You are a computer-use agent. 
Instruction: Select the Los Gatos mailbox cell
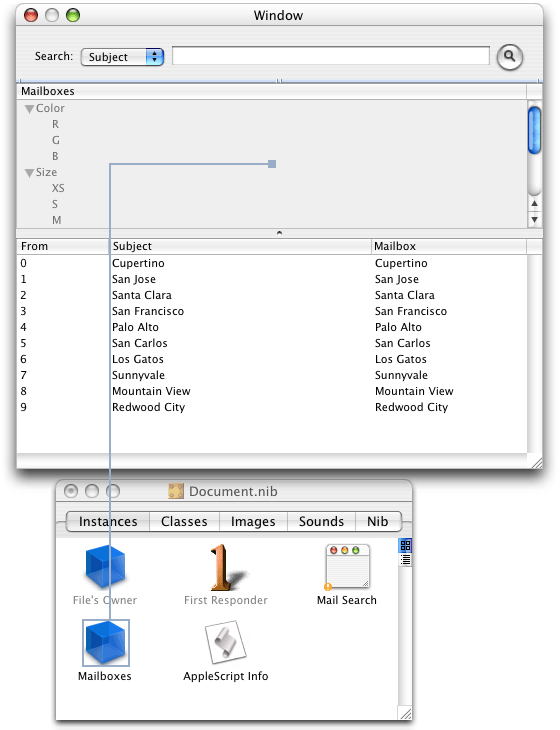tap(401, 359)
